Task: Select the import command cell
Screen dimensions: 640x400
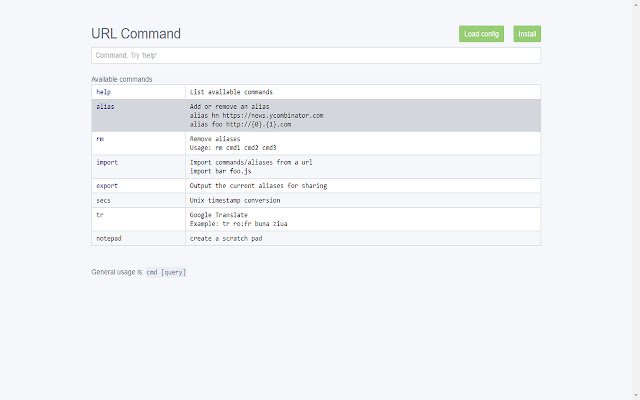Action: point(138,167)
